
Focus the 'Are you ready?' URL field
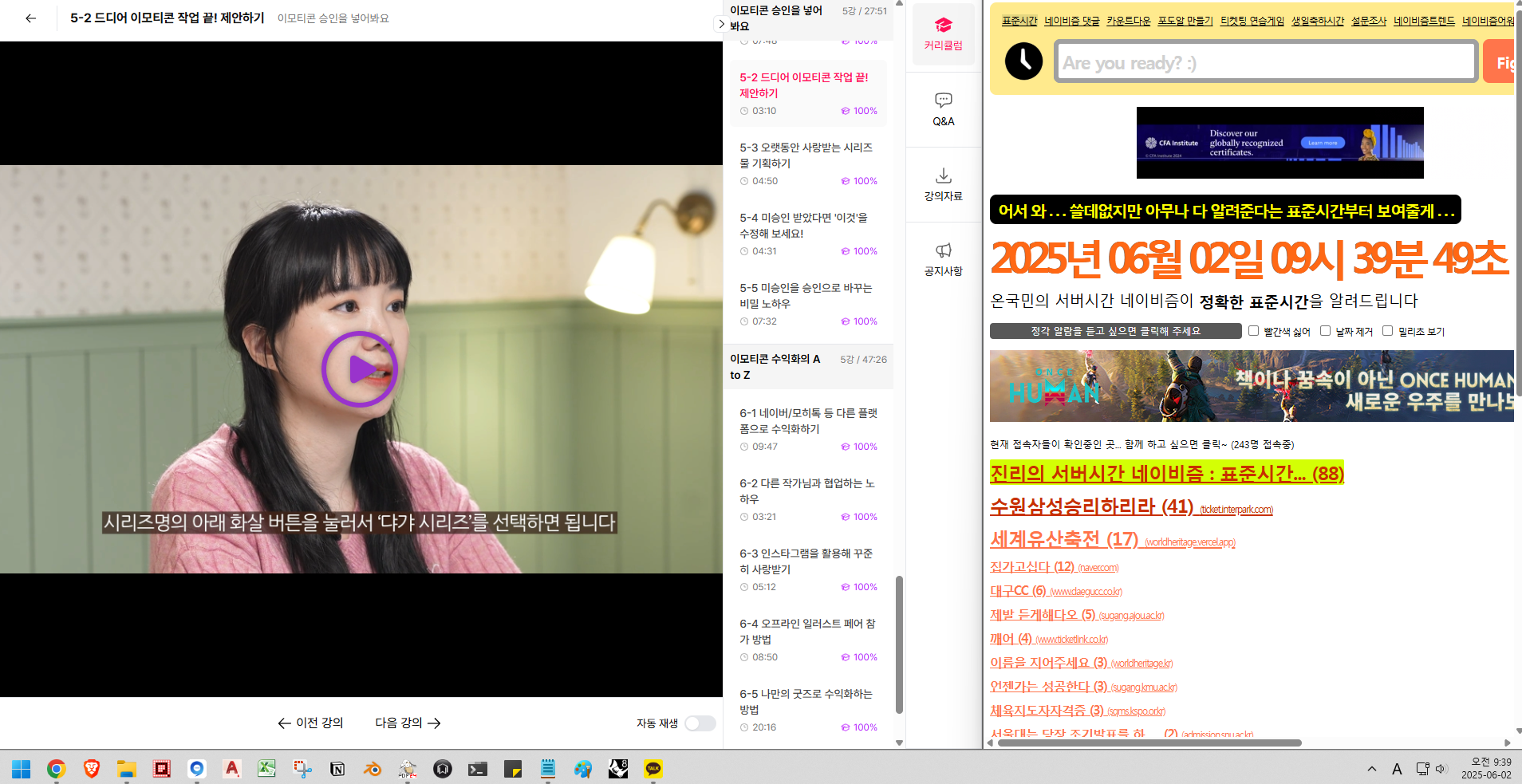point(1266,62)
